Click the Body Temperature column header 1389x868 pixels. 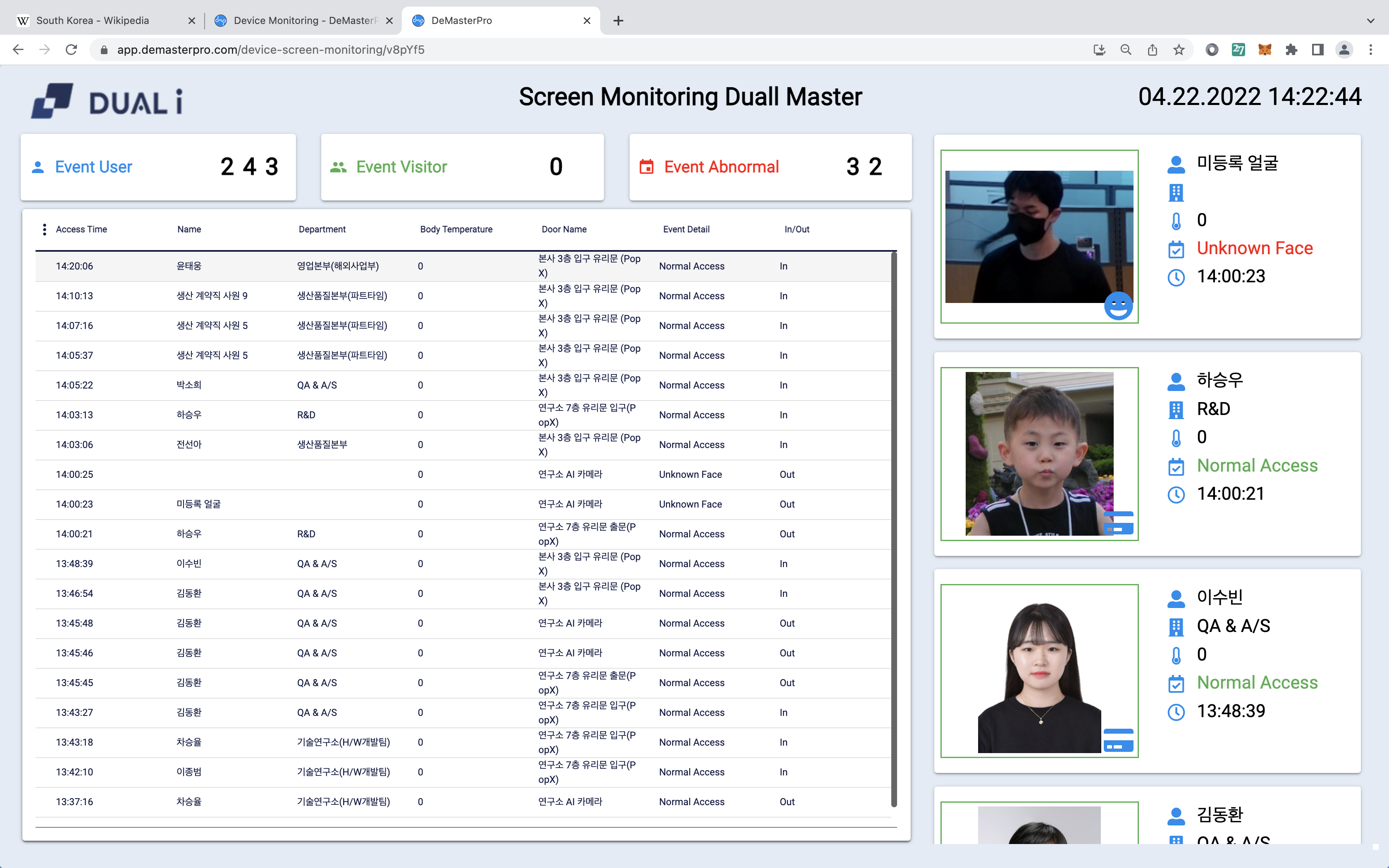click(456, 229)
